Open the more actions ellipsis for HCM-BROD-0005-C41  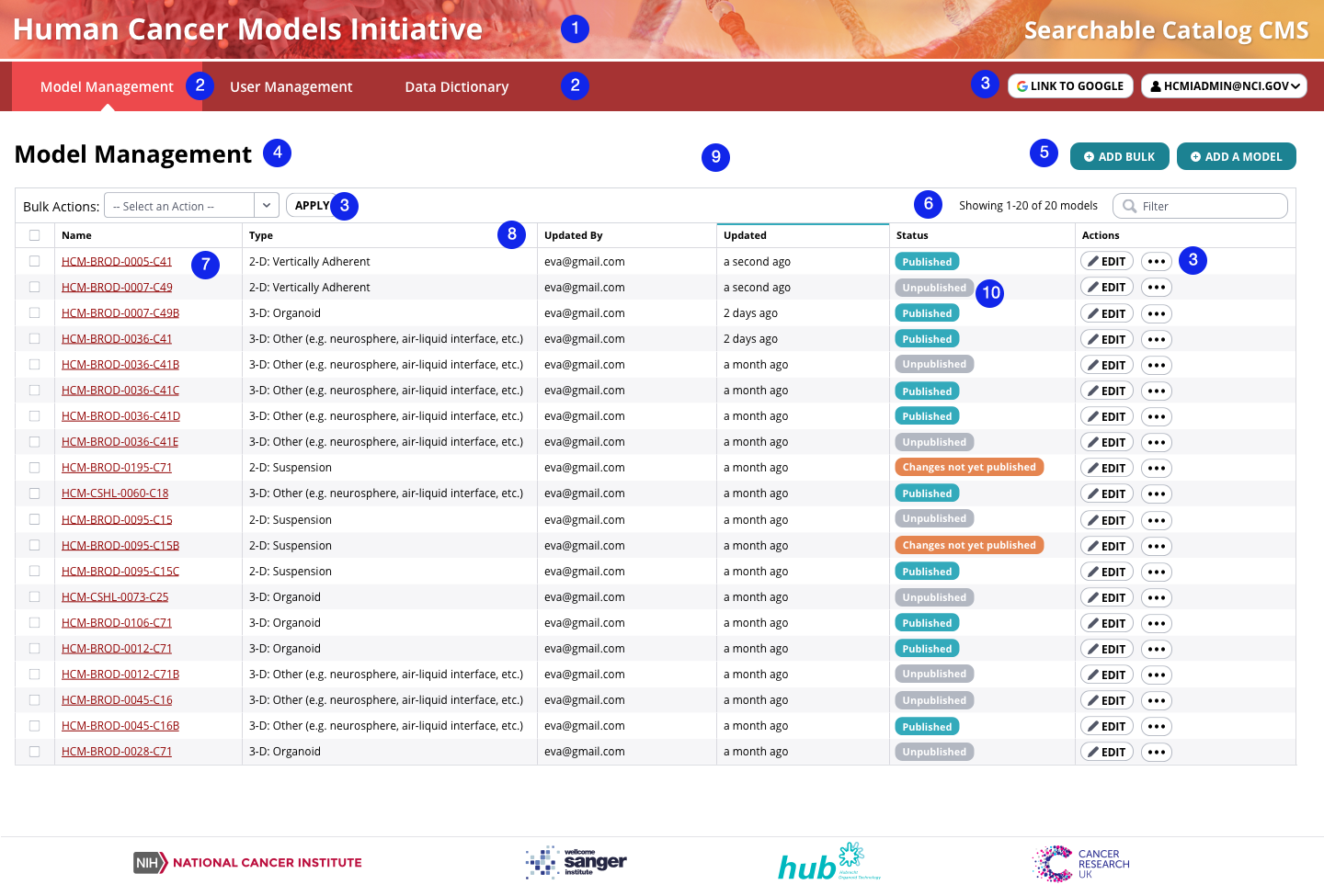[x=1156, y=261]
